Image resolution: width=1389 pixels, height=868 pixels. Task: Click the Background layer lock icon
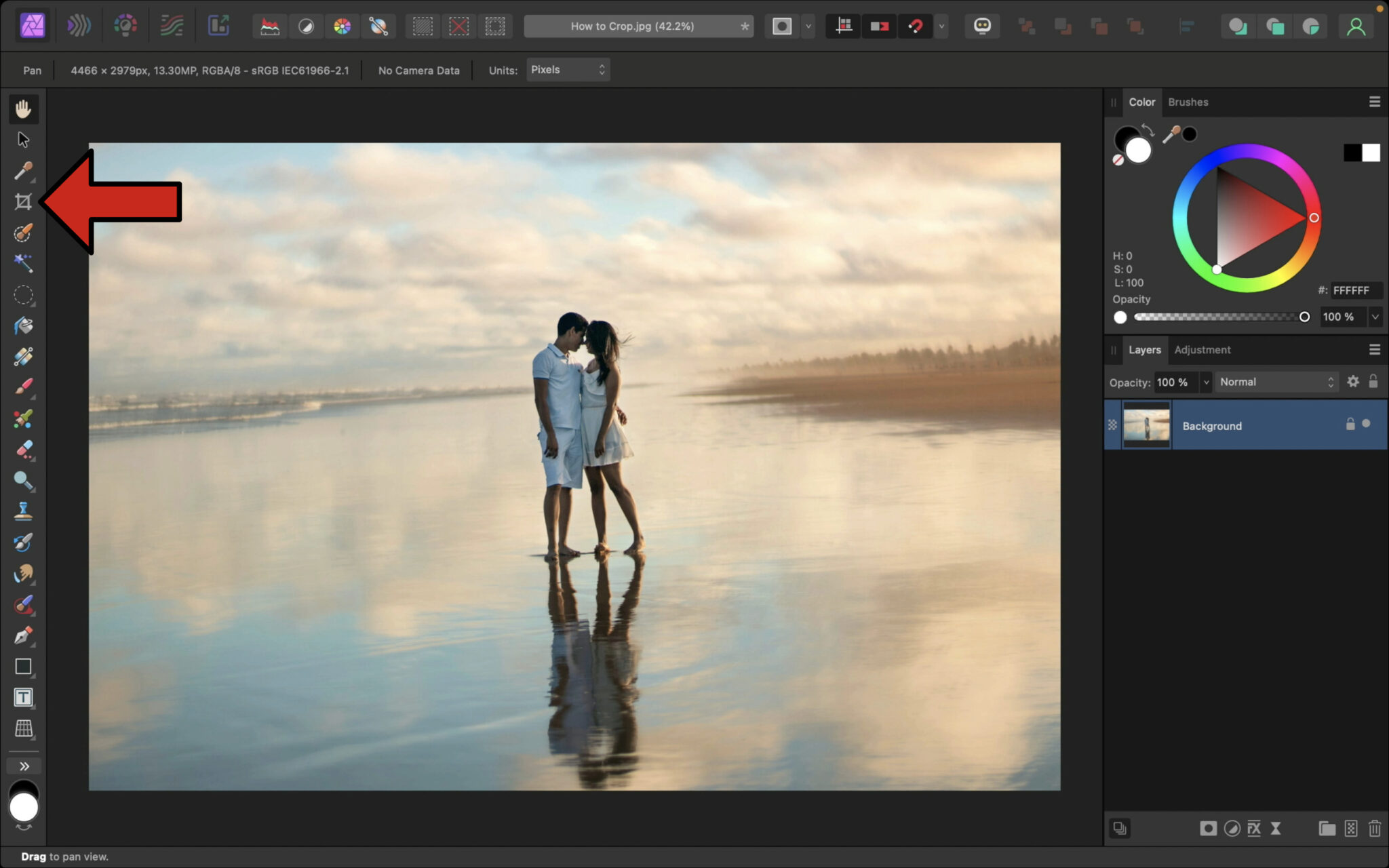[1350, 424]
